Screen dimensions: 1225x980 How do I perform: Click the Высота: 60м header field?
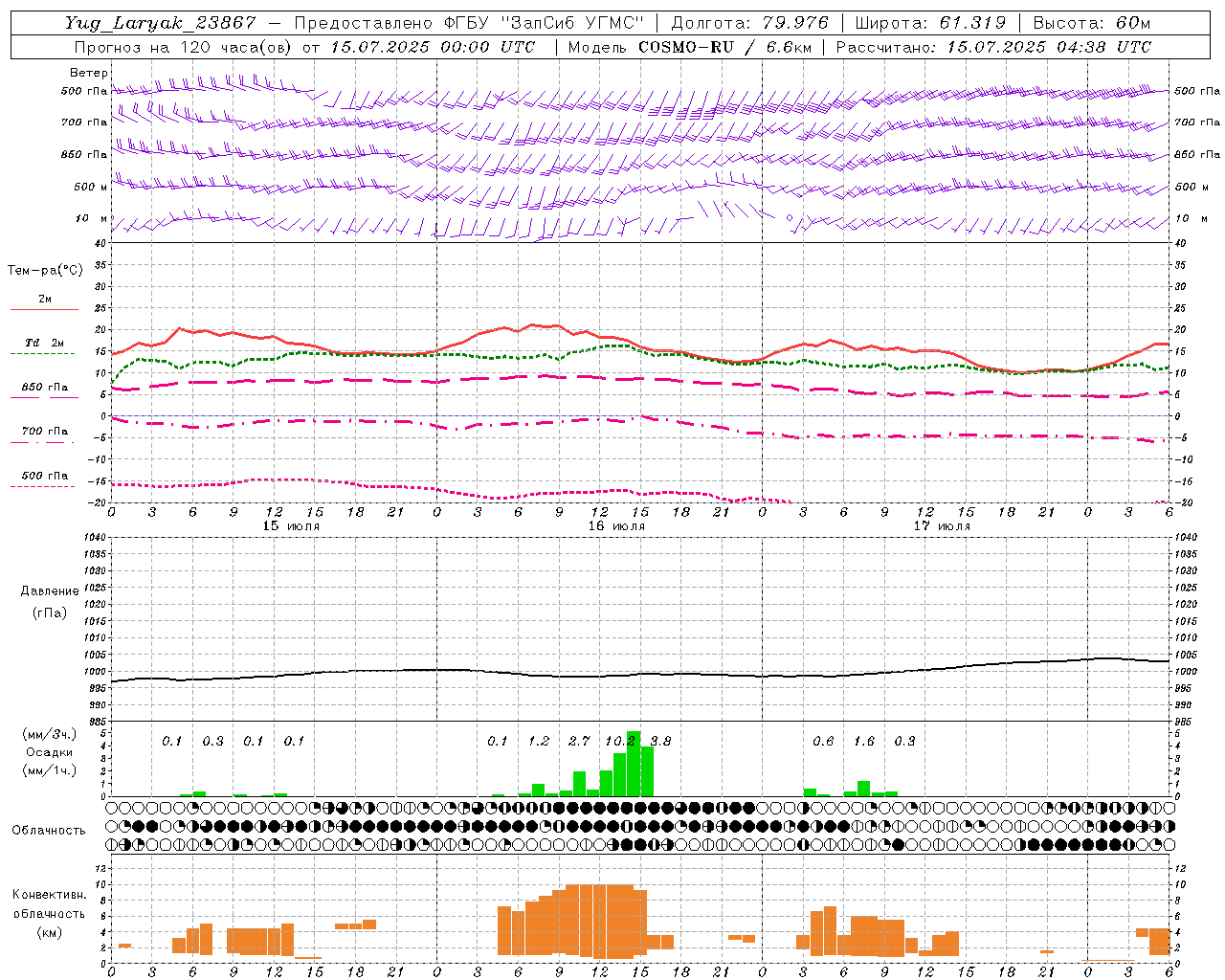pos(1092,23)
